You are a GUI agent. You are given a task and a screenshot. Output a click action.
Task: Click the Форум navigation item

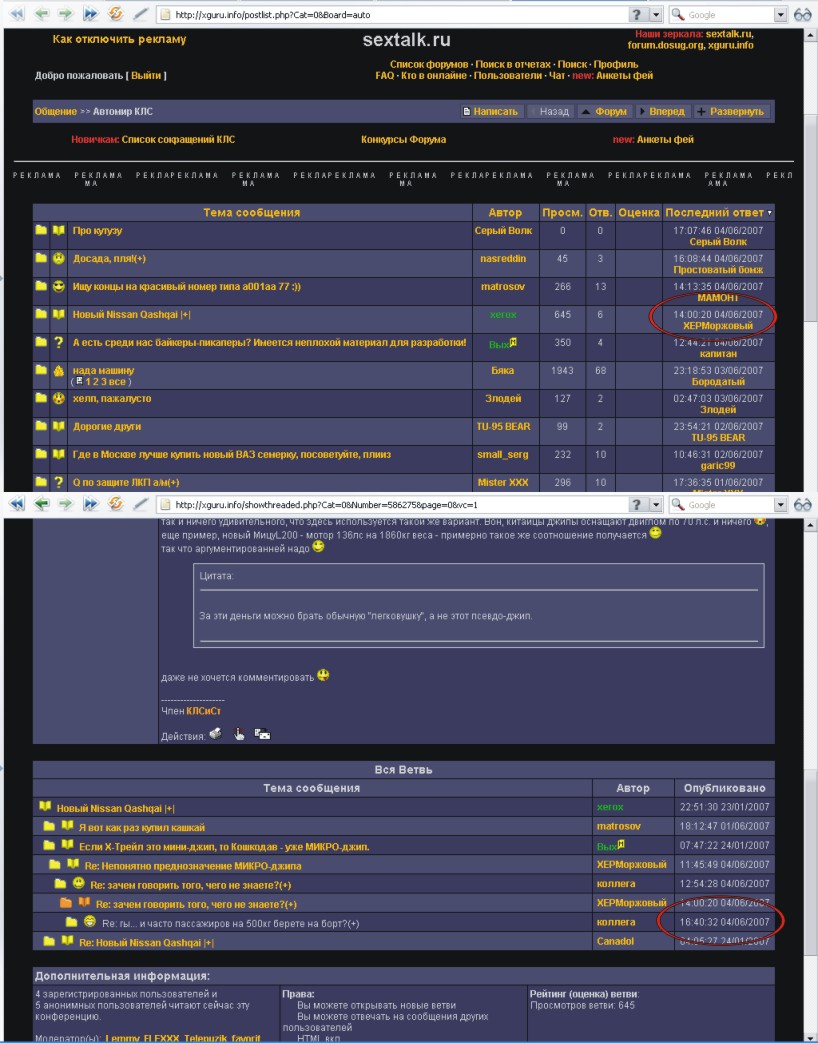[x=605, y=111]
